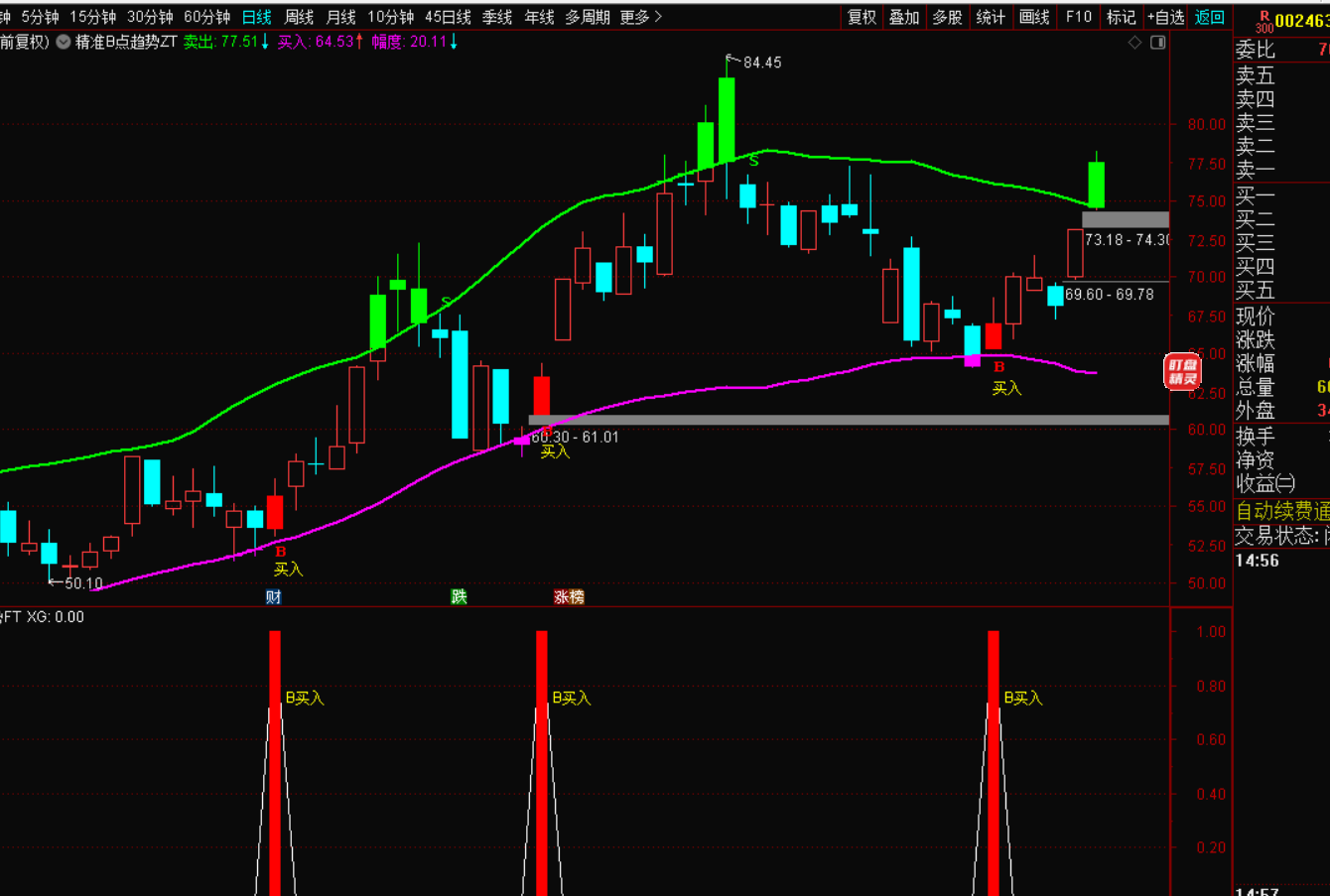Click the 财 event marker icon
The height and width of the screenshot is (896, 1330).
click(273, 596)
